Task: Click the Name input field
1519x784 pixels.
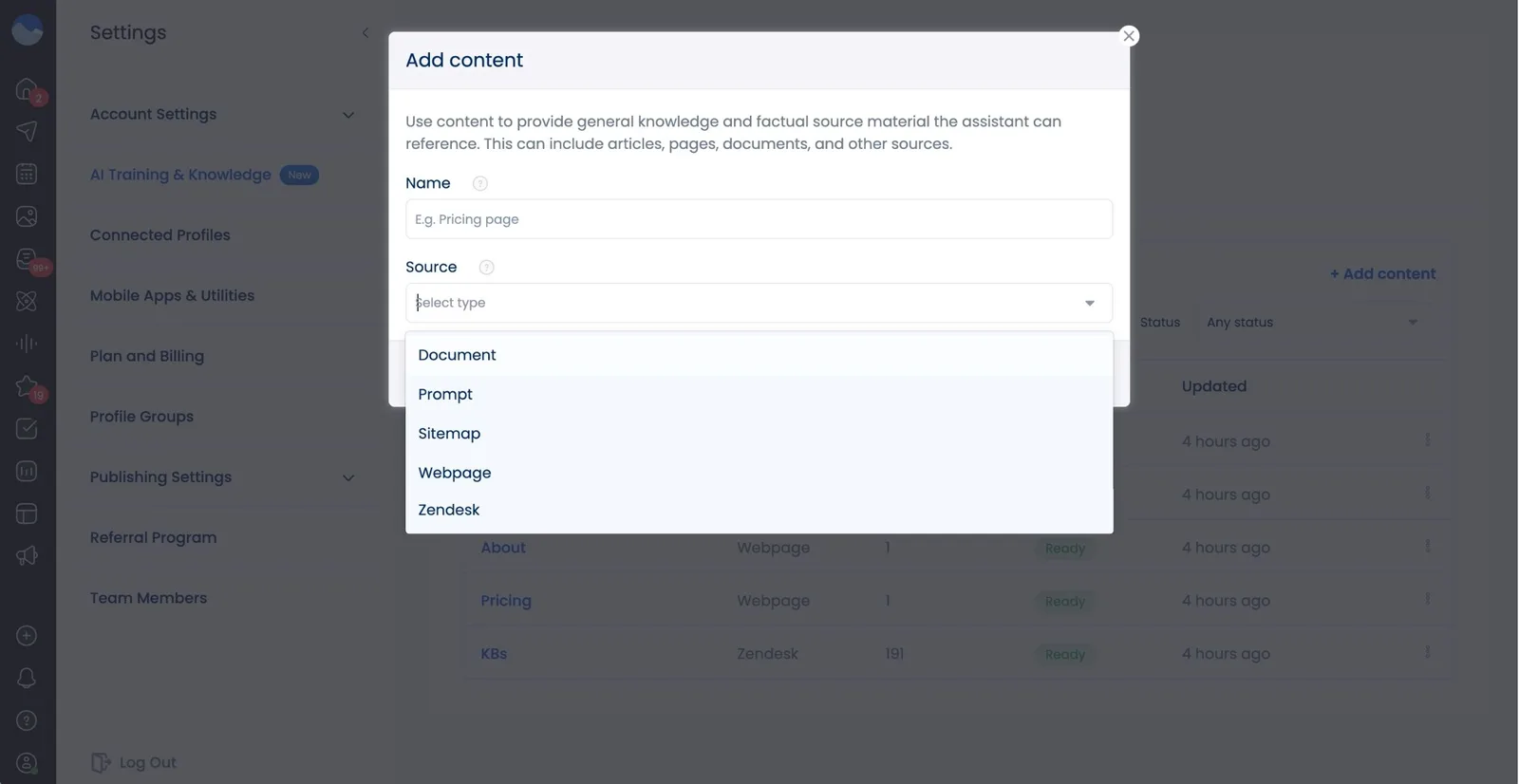Action: (x=758, y=218)
